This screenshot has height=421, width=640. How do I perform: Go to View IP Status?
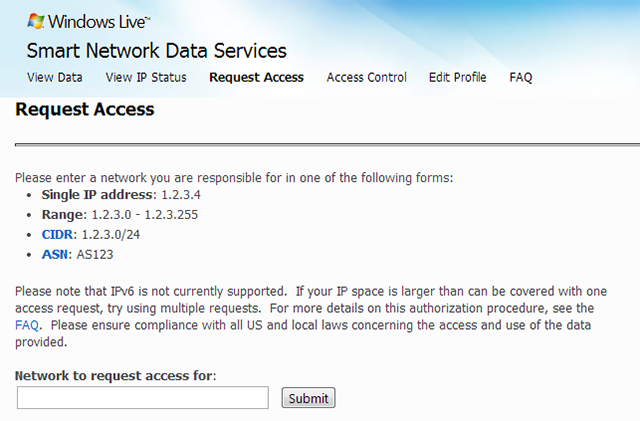[146, 77]
